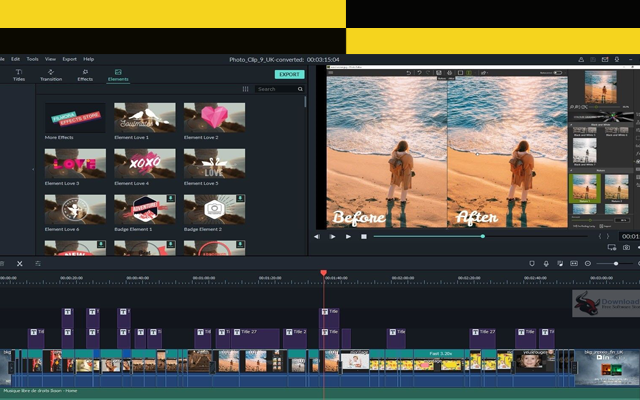
Task: Open the Transition panel
Action: pyautogui.click(x=51, y=75)
